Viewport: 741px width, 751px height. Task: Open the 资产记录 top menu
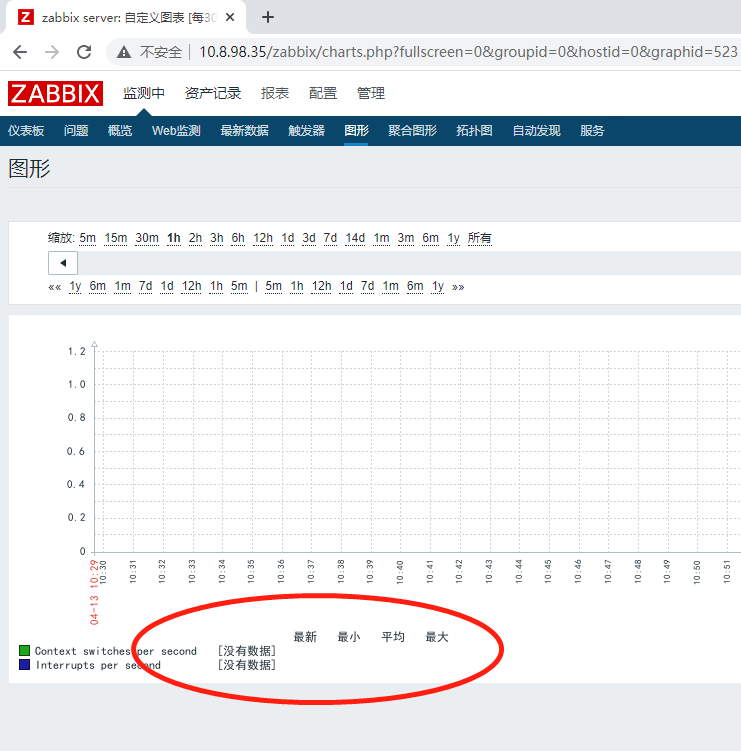coord(213,93)
